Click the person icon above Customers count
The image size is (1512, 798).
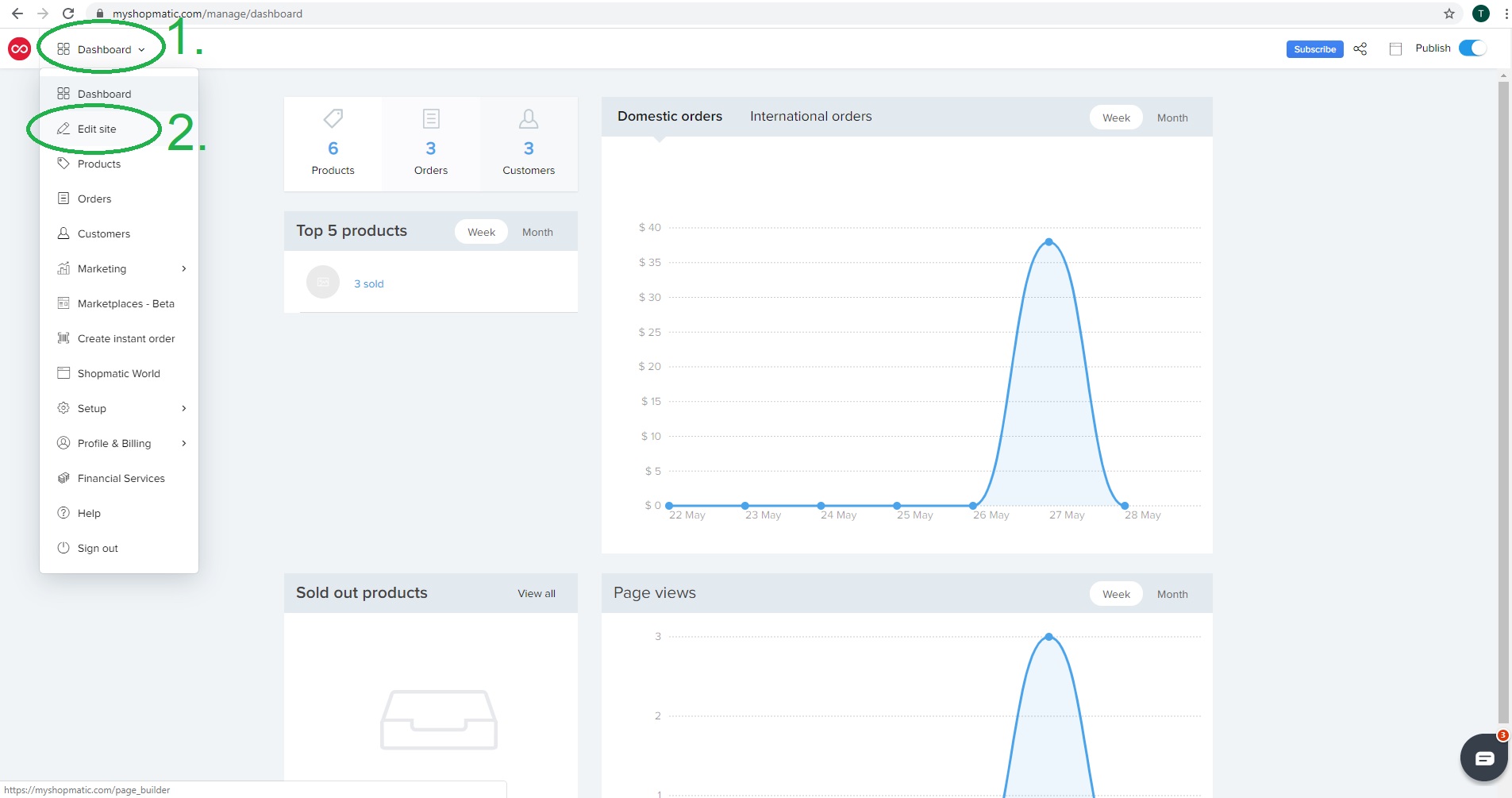(x=529, y=118)
